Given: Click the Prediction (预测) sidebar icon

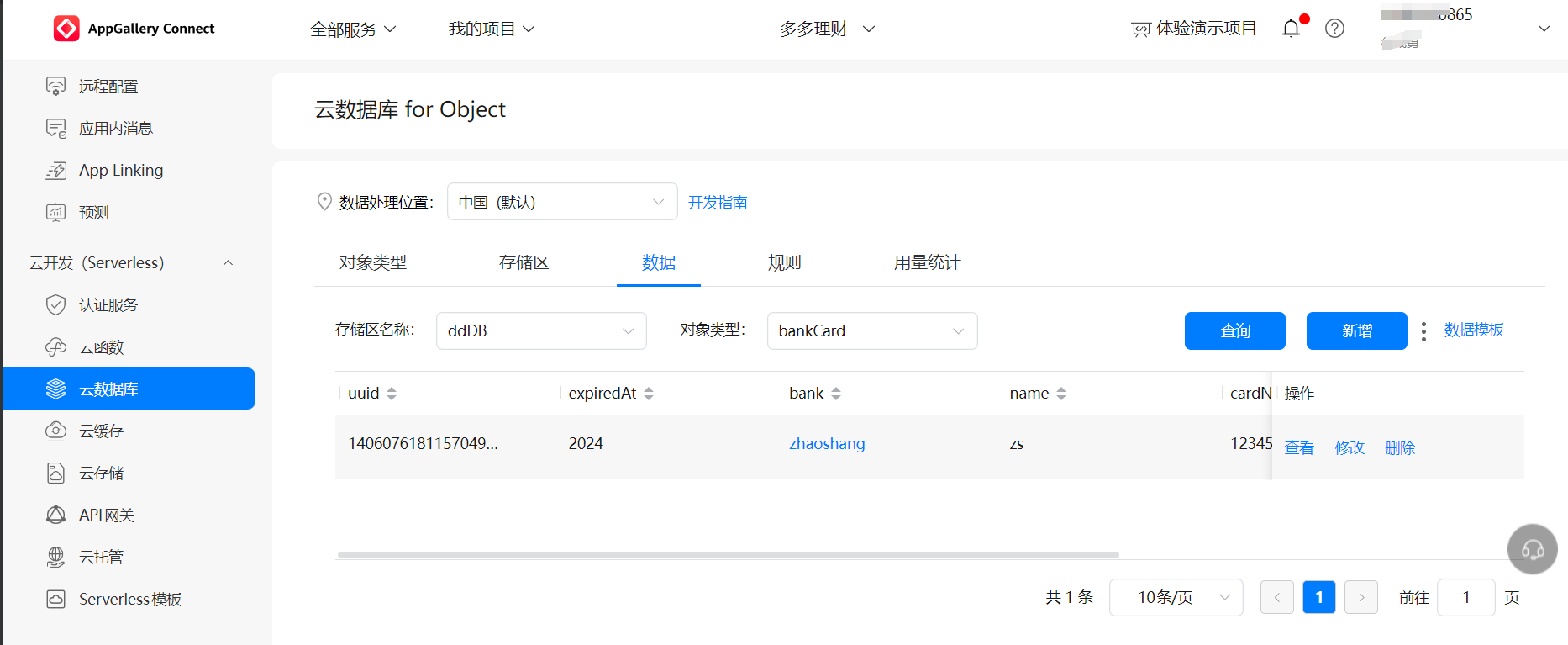Looking at the screenshot, I should (55, 212).
